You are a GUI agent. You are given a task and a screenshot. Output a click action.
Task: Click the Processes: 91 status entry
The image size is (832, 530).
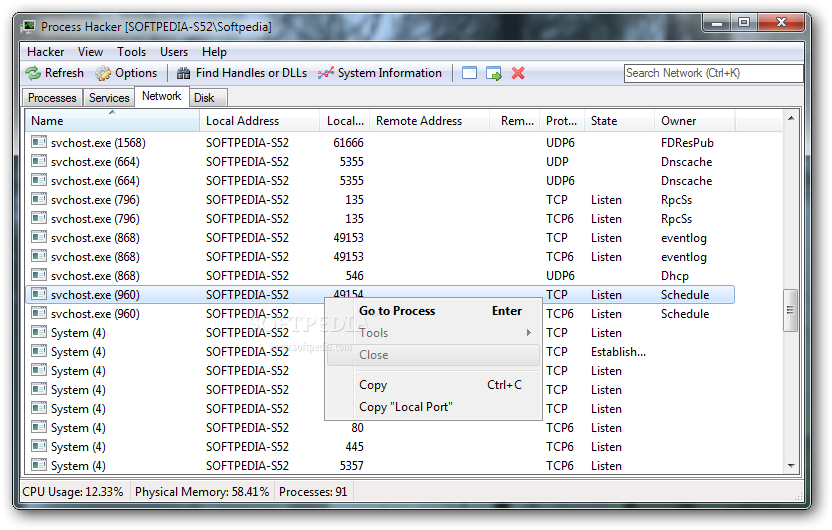[x=313, y=492]
